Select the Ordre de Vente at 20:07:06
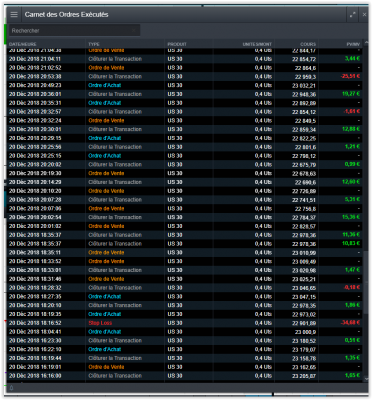Viewport: 372px width, 400px height. coord(106,209)
